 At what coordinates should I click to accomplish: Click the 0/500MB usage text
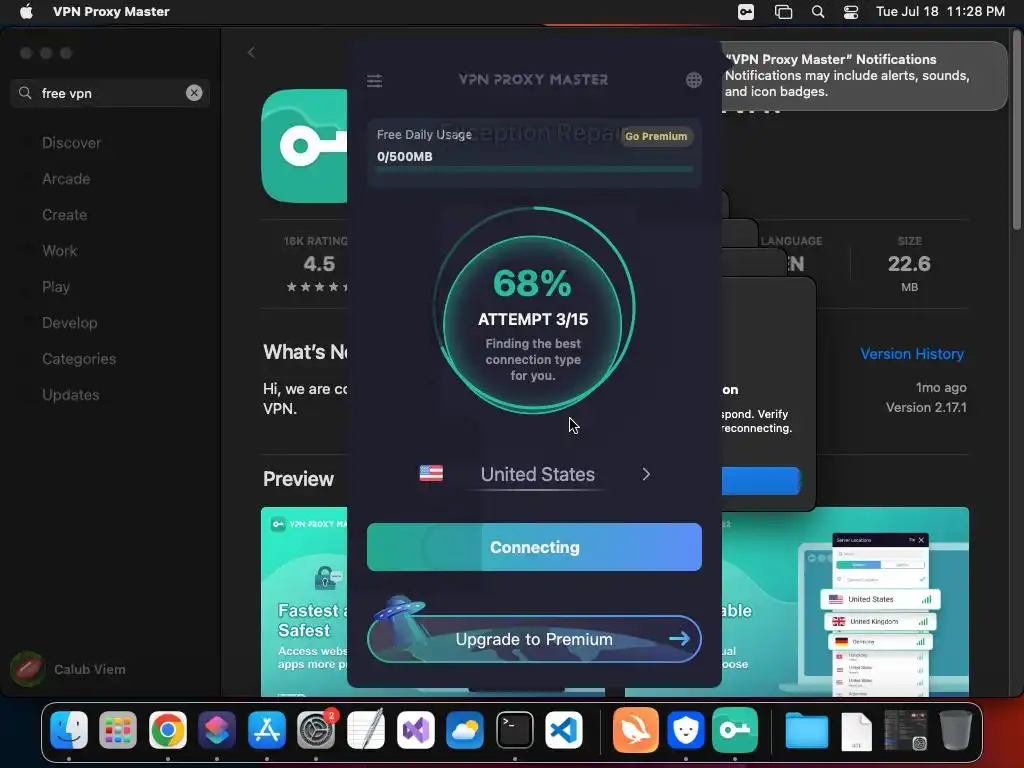click(404, 157)
